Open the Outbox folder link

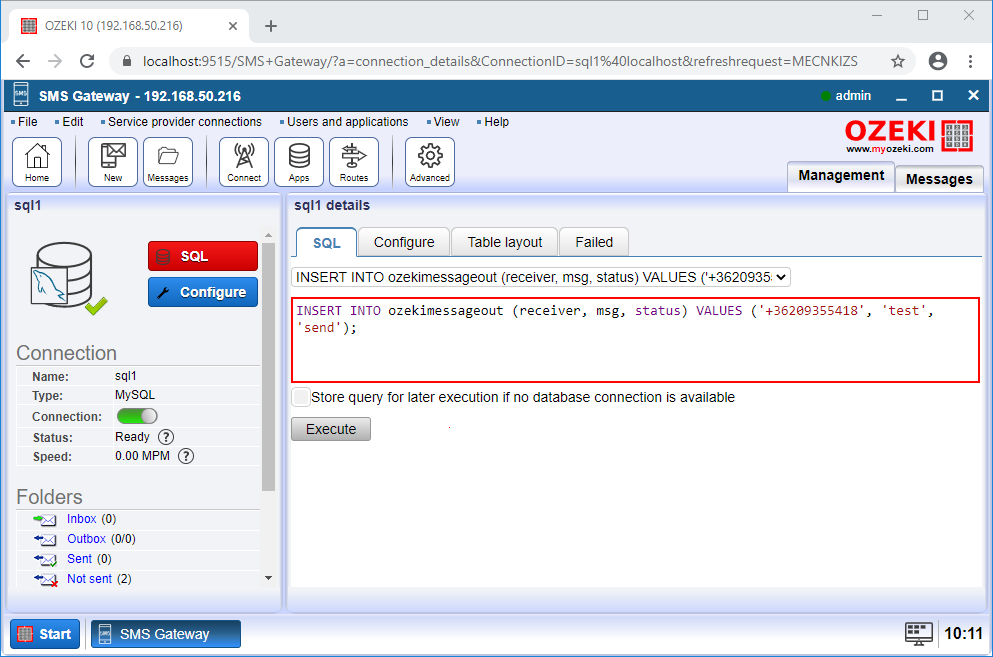87,539
